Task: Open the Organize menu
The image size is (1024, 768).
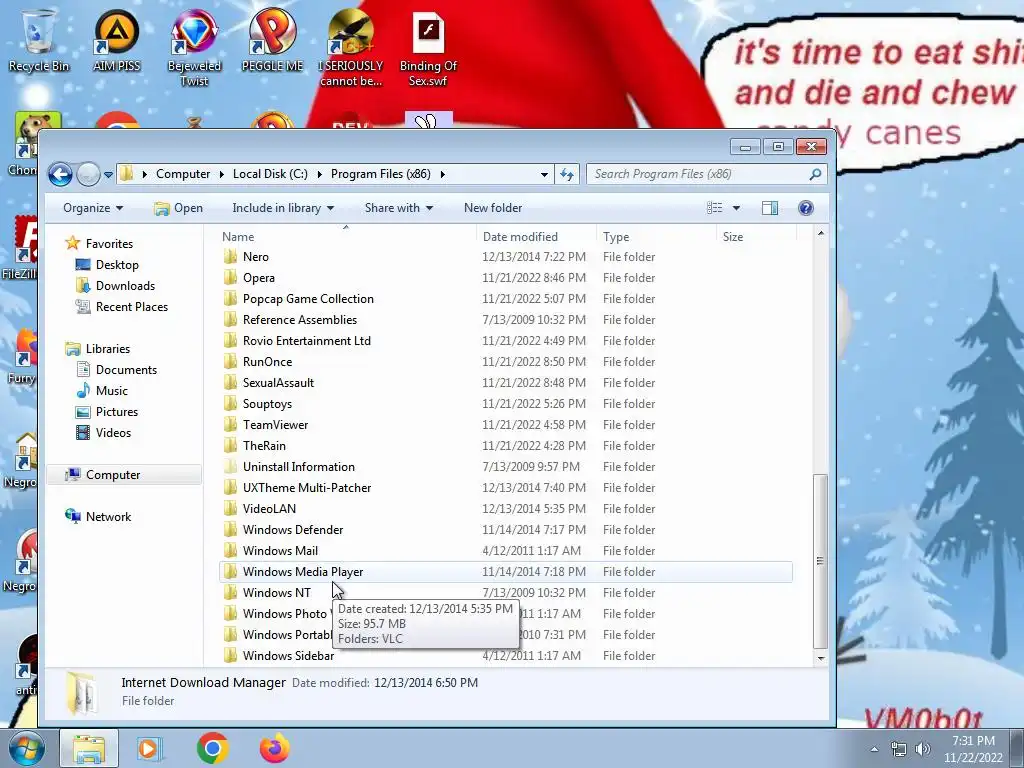Action: coord(93,208)
